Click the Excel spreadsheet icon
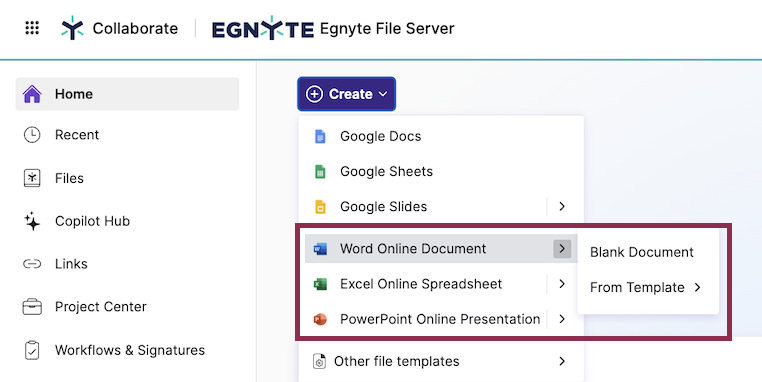The height and width of the screenshot is (382, 762). tap(320, 284)
